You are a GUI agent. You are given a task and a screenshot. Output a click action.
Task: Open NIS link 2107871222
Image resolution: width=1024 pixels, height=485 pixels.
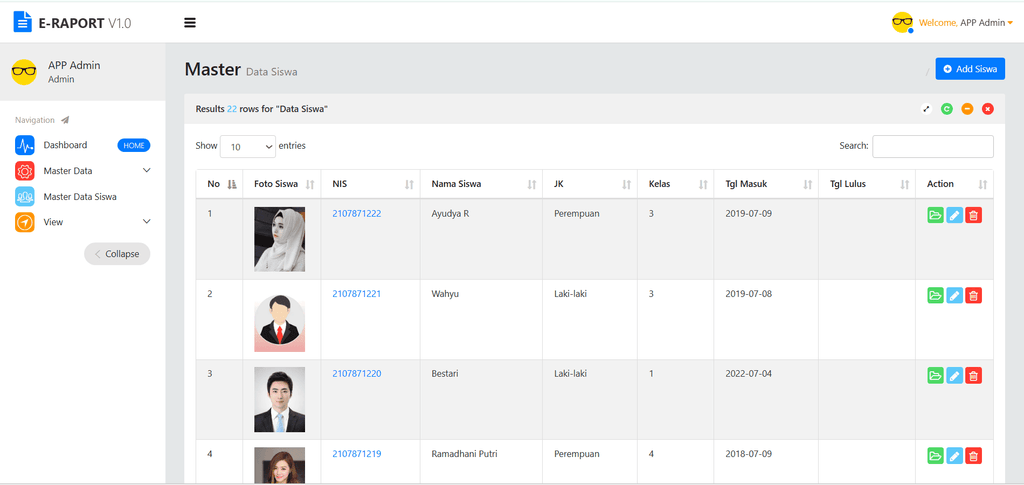[x=357, y=213]
